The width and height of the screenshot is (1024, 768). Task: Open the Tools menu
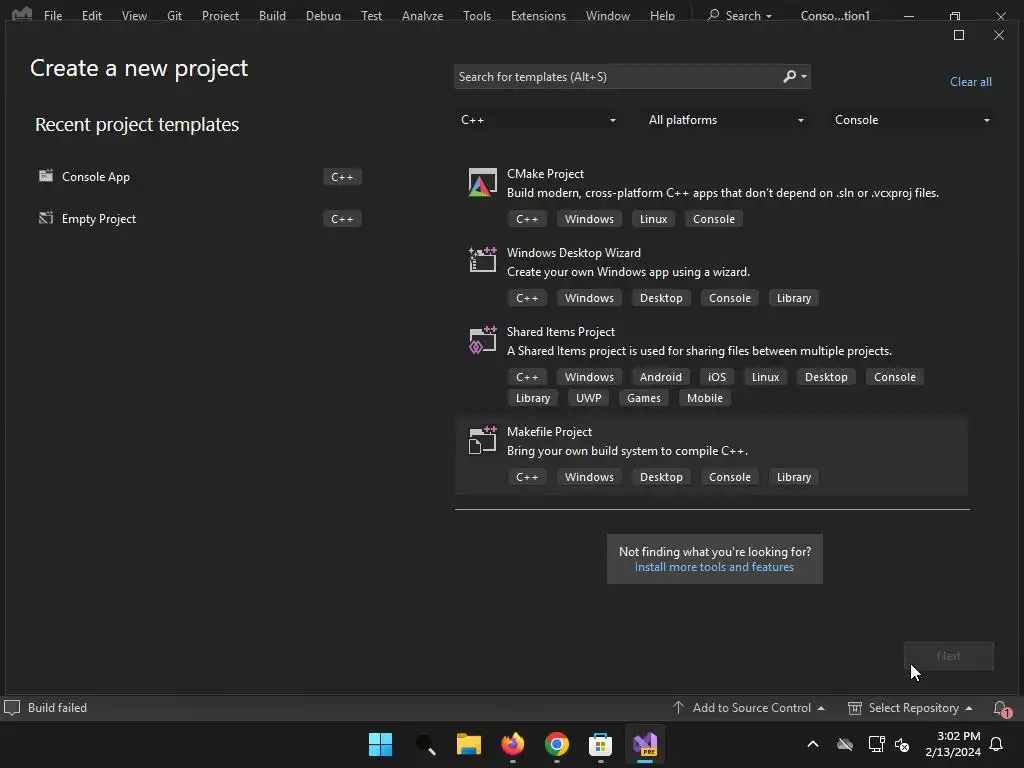click(477, 15)
